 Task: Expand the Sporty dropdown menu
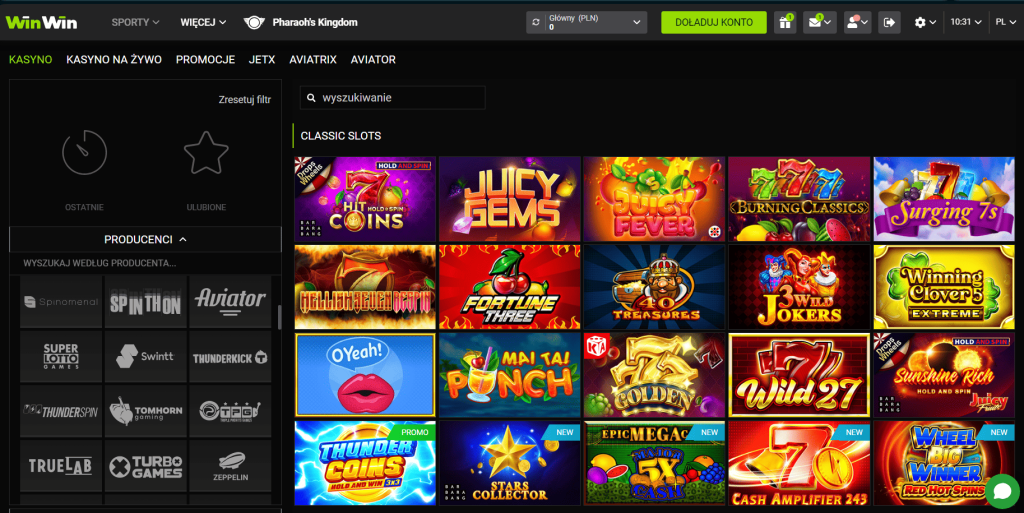pos(135,22)
